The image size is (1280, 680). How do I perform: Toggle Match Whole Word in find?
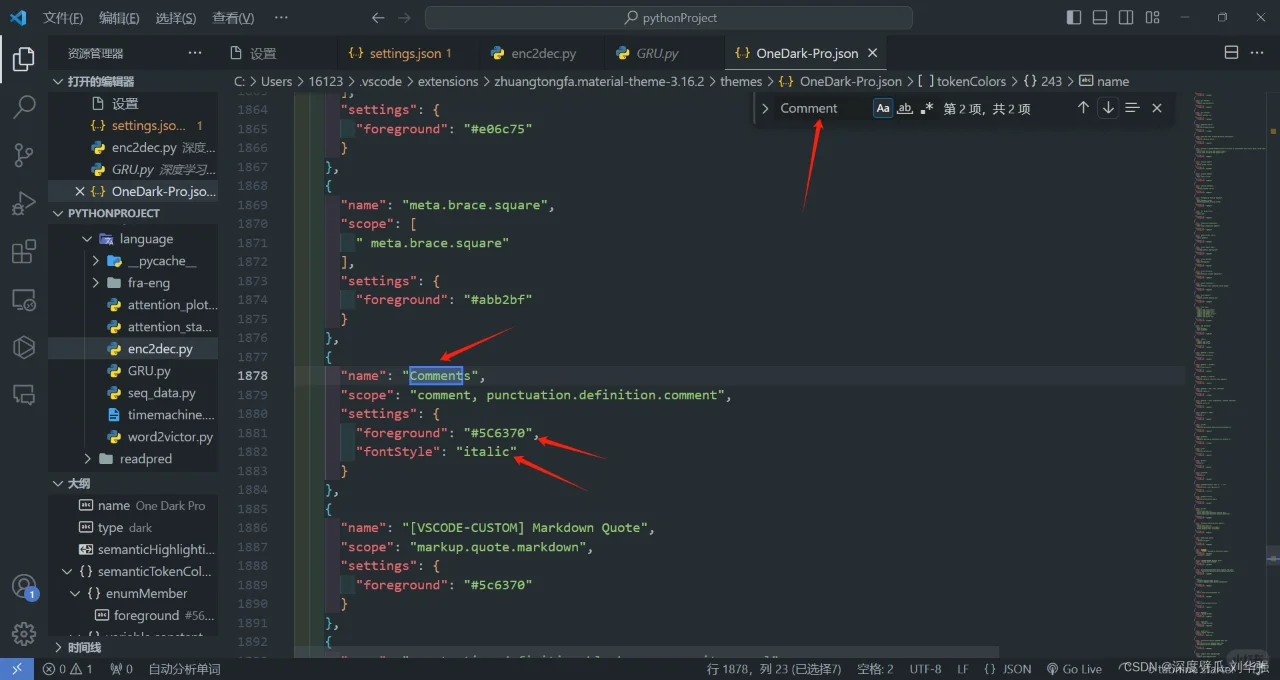(x=905, y=108)
